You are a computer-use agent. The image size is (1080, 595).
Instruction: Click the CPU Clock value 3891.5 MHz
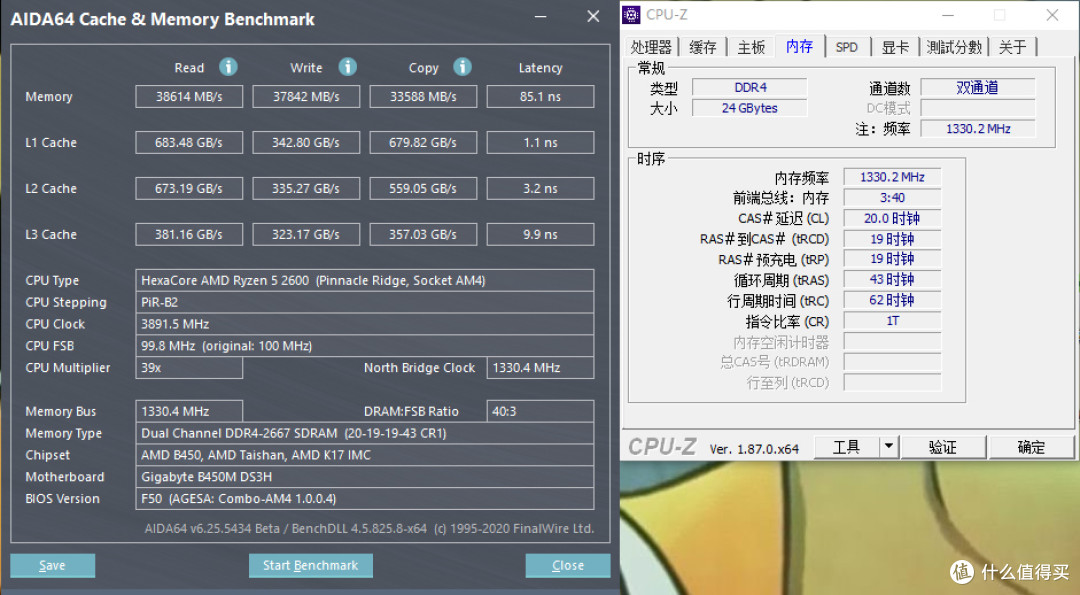pos(364,324)
